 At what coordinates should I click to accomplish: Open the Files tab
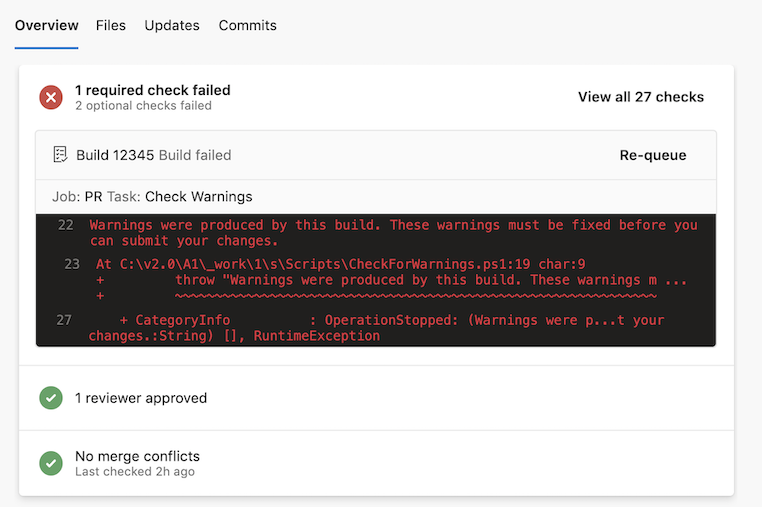(x=111, y=25)
